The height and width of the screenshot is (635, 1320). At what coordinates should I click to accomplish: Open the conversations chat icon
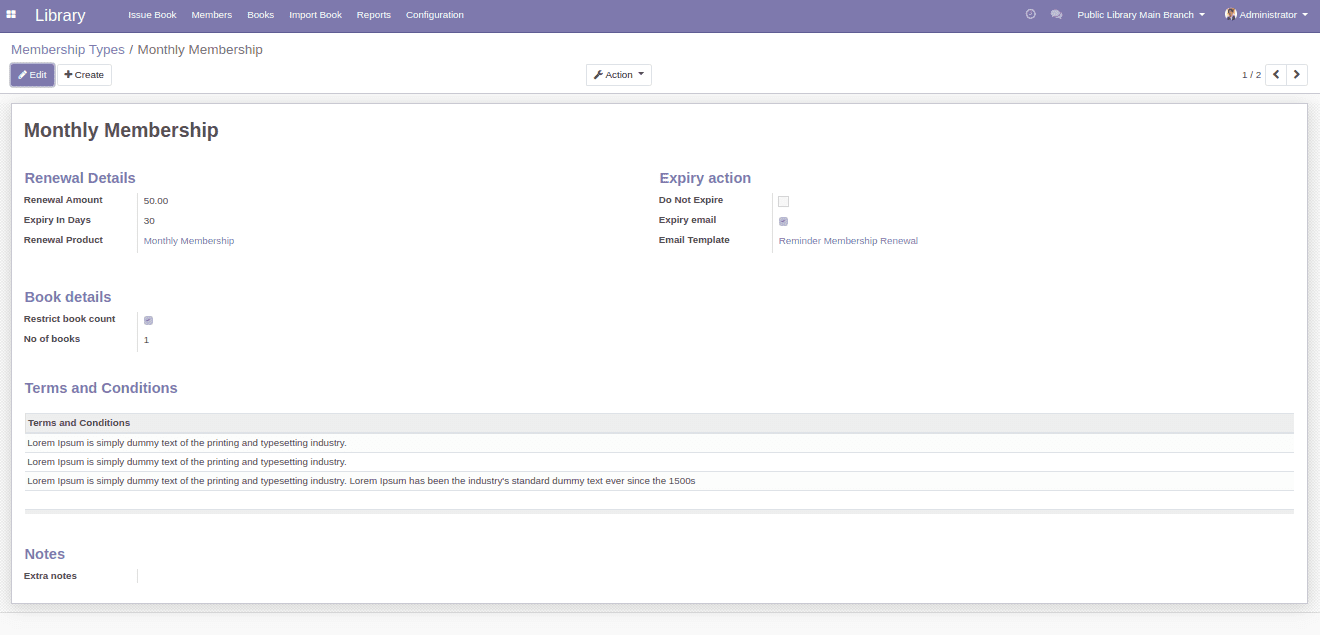point(1057,15)
